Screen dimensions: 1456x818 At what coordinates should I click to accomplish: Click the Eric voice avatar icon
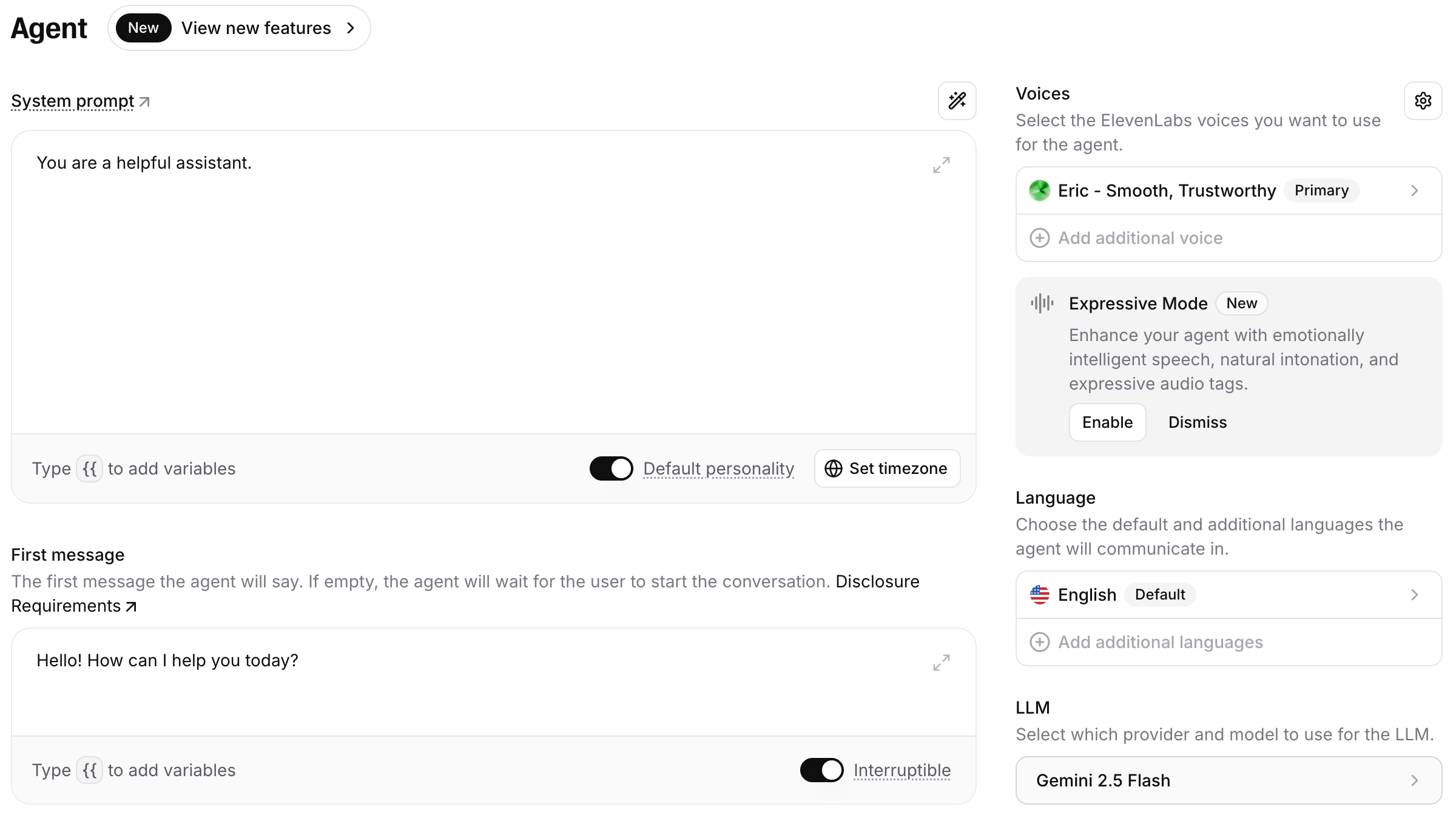(x=1039, y=191)
